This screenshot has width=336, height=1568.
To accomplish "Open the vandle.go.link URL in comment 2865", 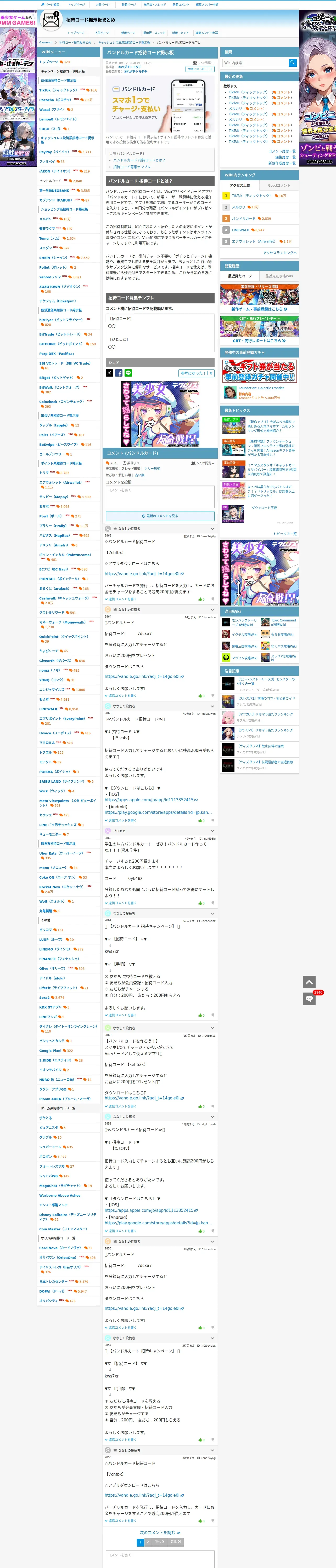I will [x=142, y=573].
